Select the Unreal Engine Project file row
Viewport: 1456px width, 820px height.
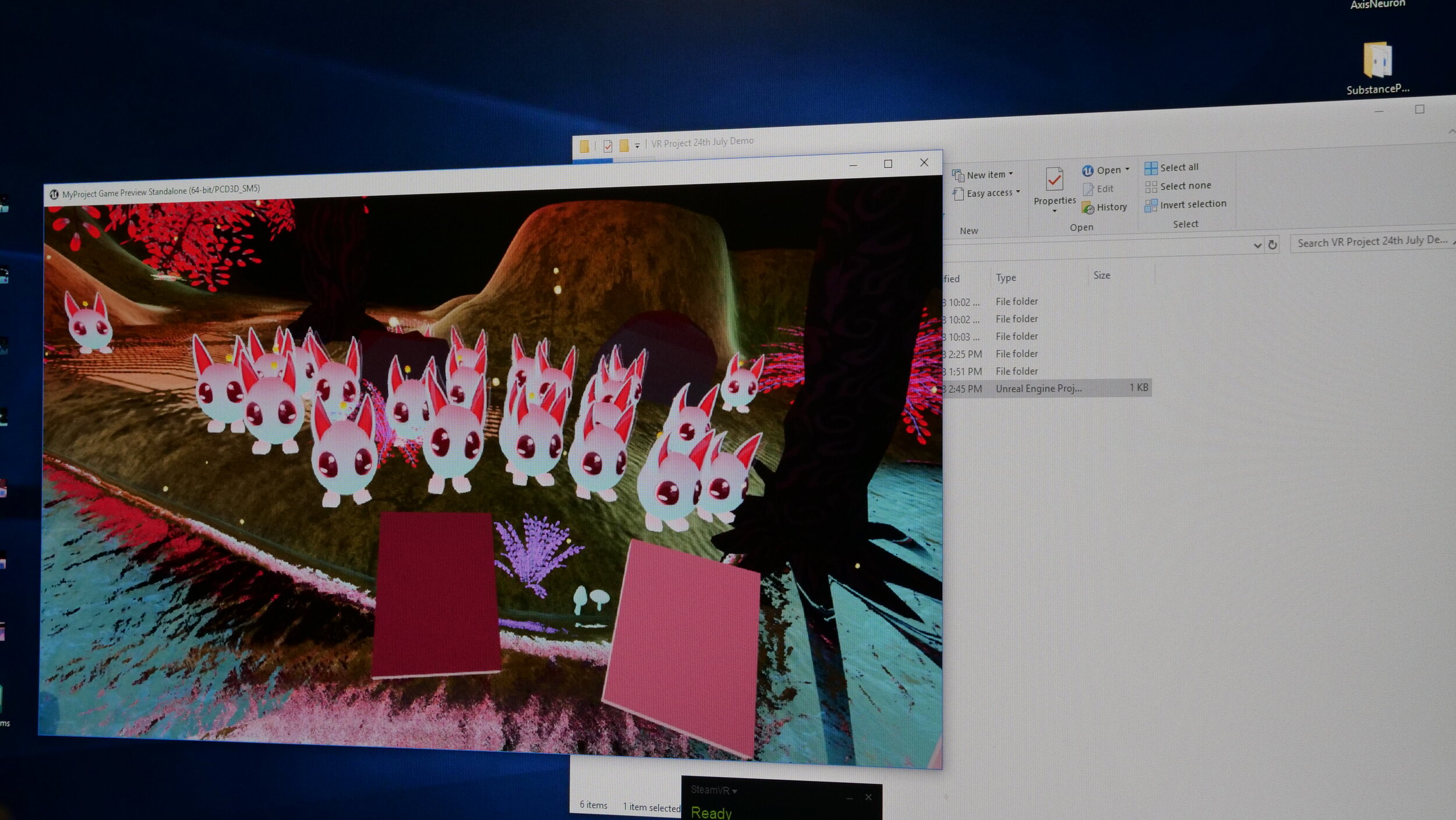[x=1047, y=388]
